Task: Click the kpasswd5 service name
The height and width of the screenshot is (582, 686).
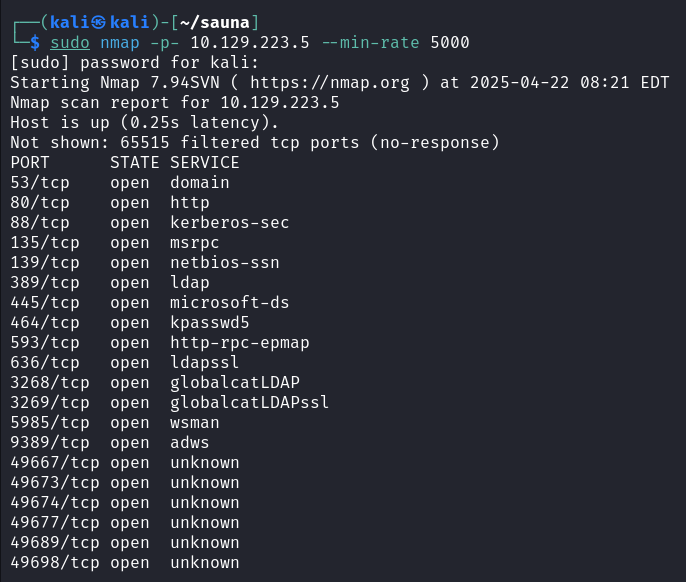Action: tap(210, 323)
